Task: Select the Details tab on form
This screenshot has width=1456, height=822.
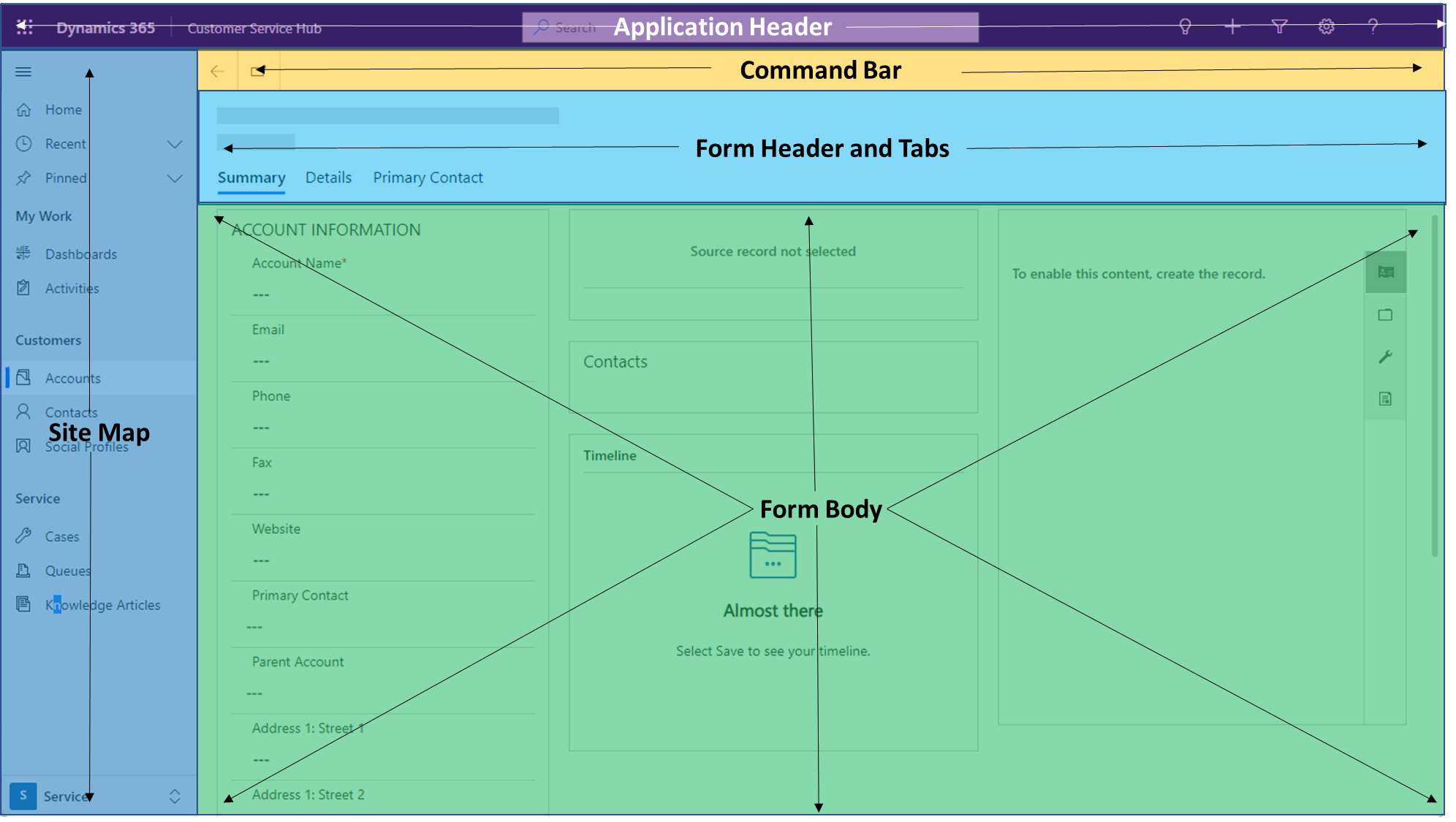Action: [328, 177]
